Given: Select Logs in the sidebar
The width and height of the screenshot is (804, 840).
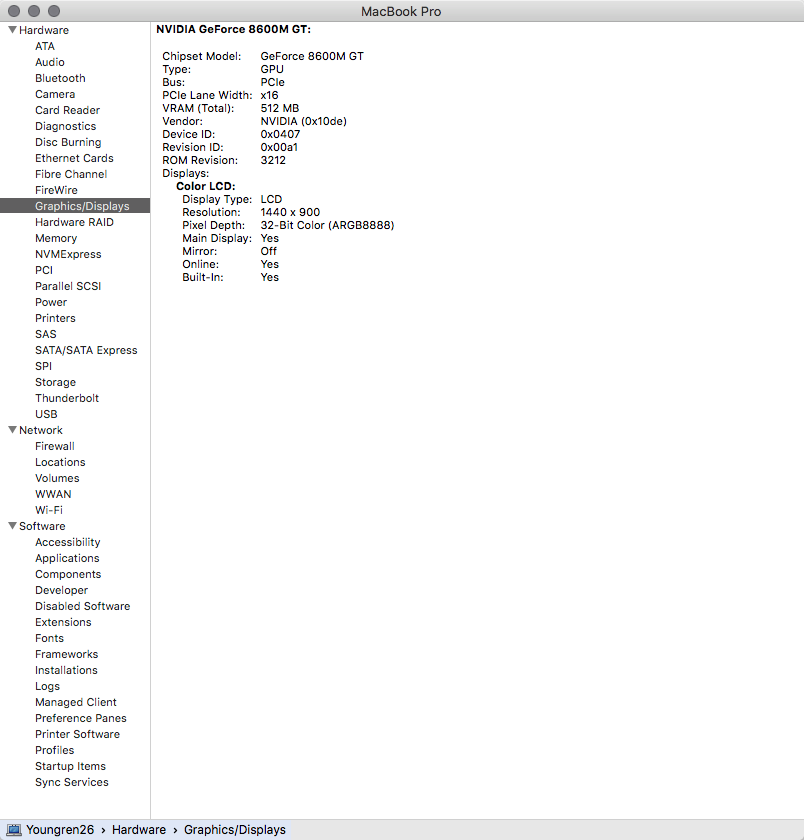Looking at the screenshot, I should (47, 686).
